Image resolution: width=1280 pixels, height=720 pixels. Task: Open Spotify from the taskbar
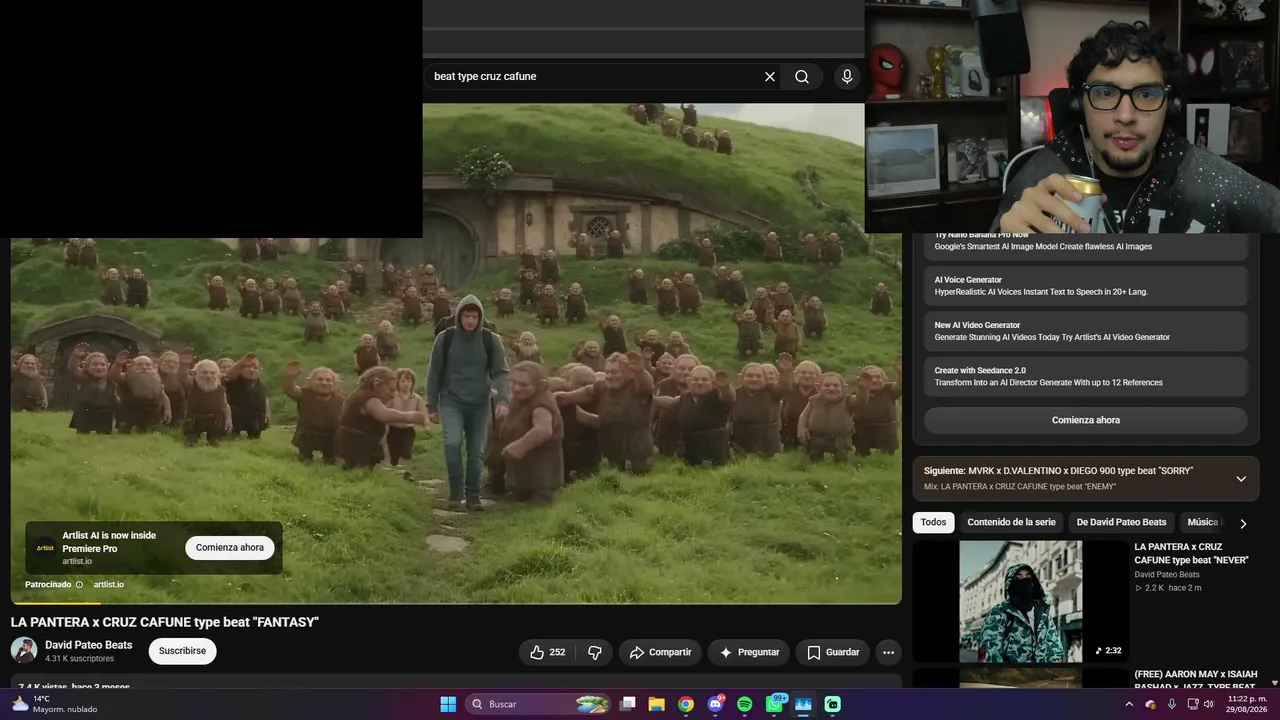[745, 704]
